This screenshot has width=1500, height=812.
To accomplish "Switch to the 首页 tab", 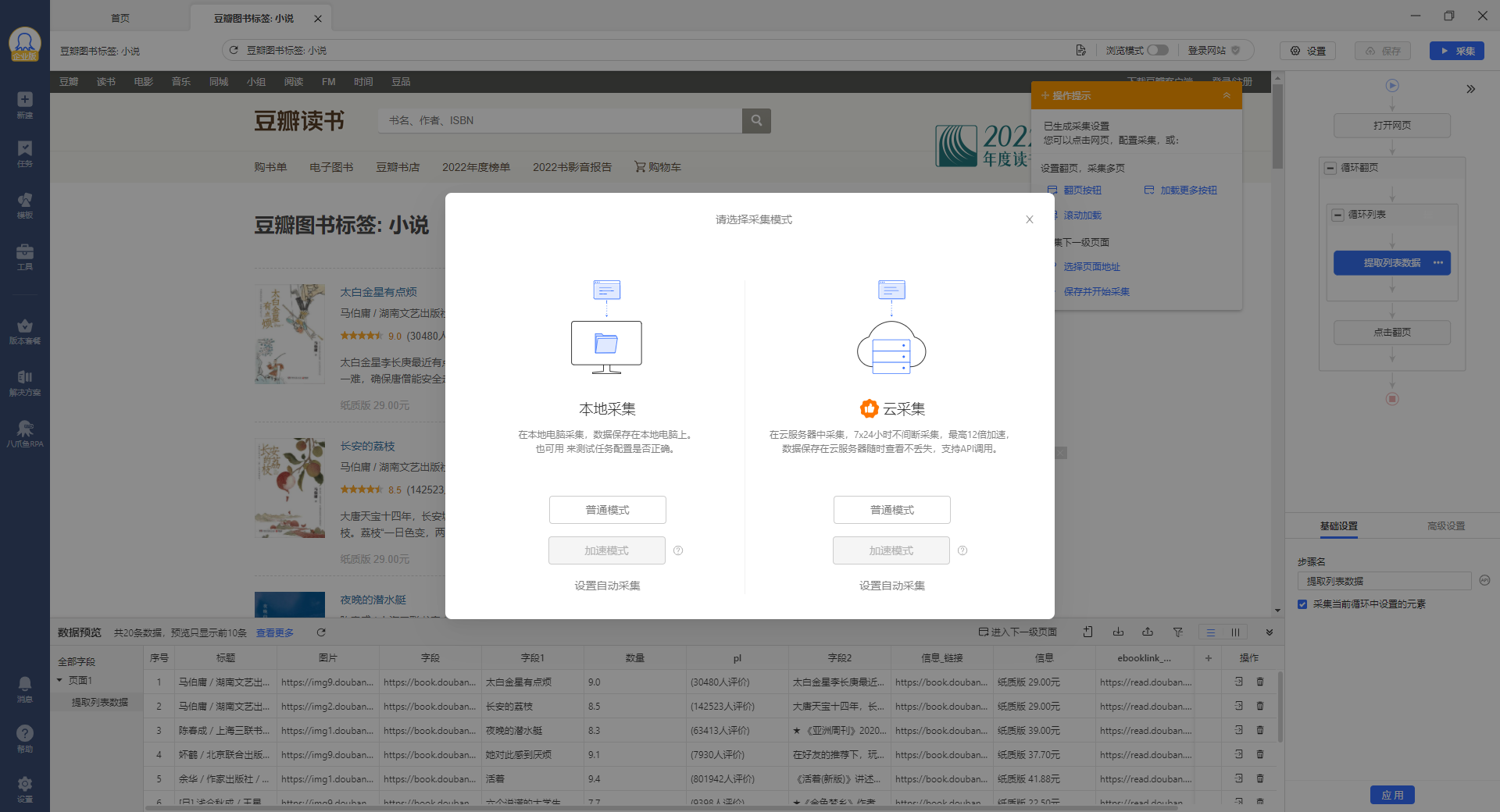I will point(120,17).
